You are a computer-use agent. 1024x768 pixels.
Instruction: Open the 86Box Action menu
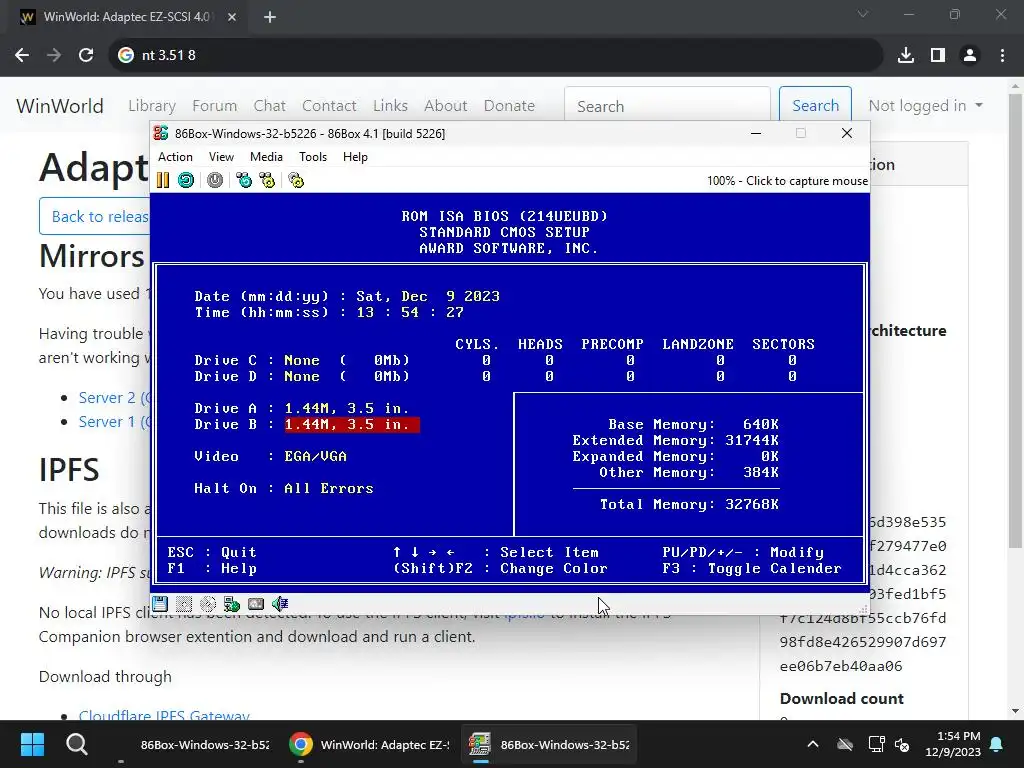pos(175,157)
